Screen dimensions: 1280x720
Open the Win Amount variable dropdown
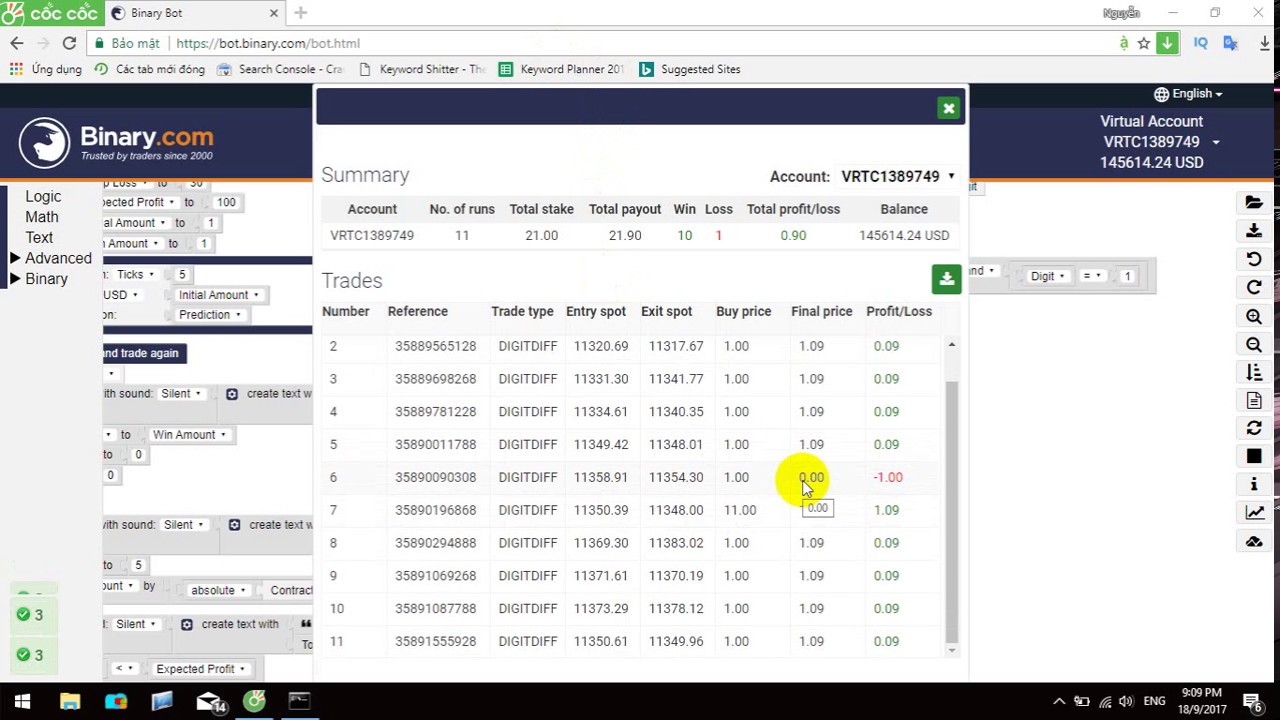pyautogui.click(x=189, y=435)
